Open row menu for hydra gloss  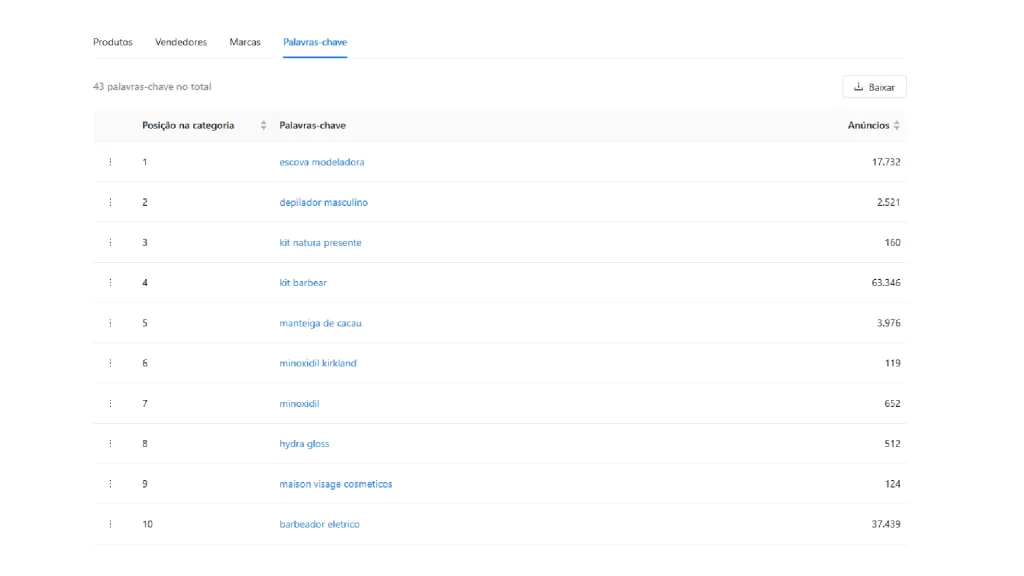(110, 443)
